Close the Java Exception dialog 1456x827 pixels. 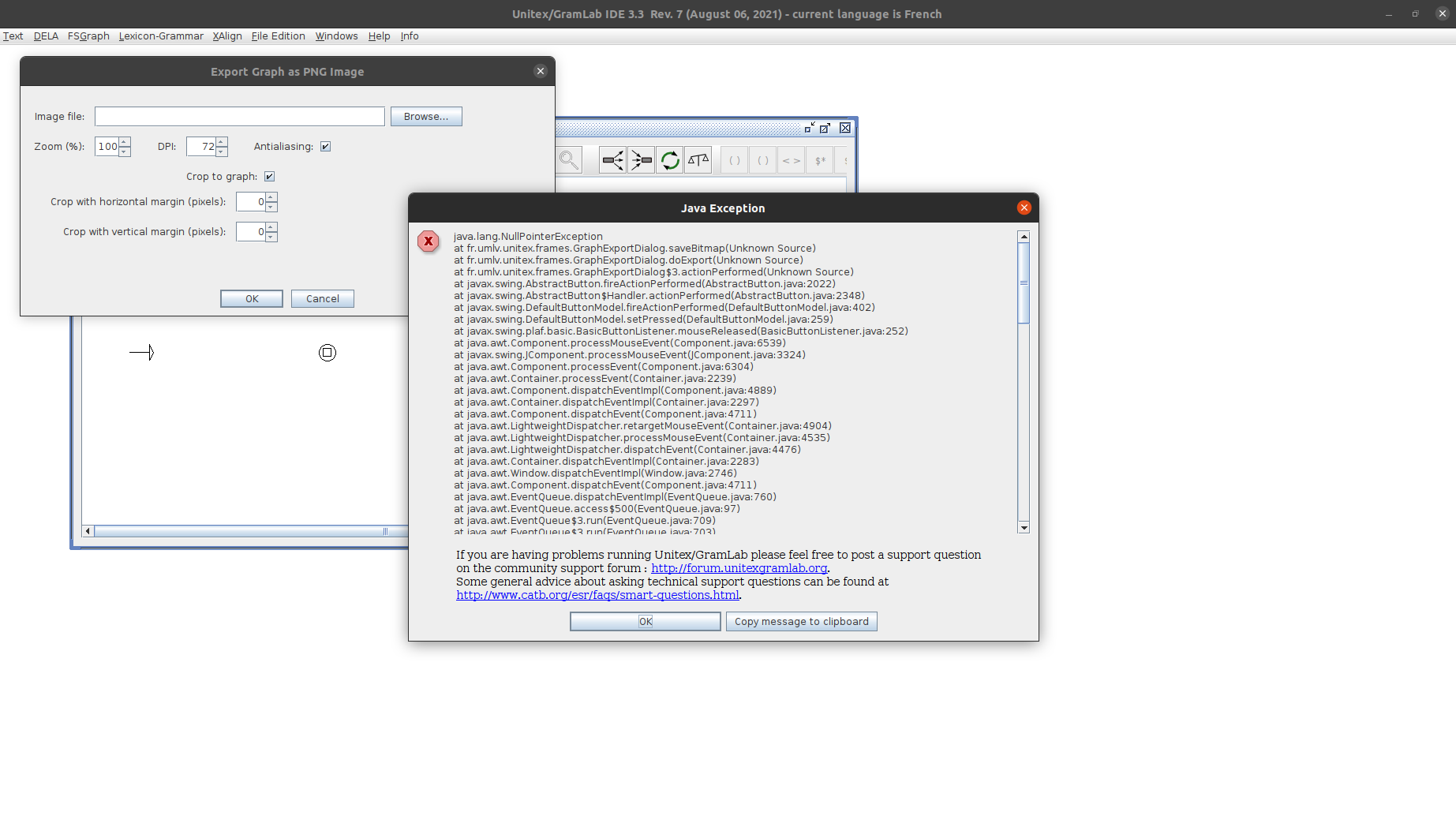(x=1024, y=208)
